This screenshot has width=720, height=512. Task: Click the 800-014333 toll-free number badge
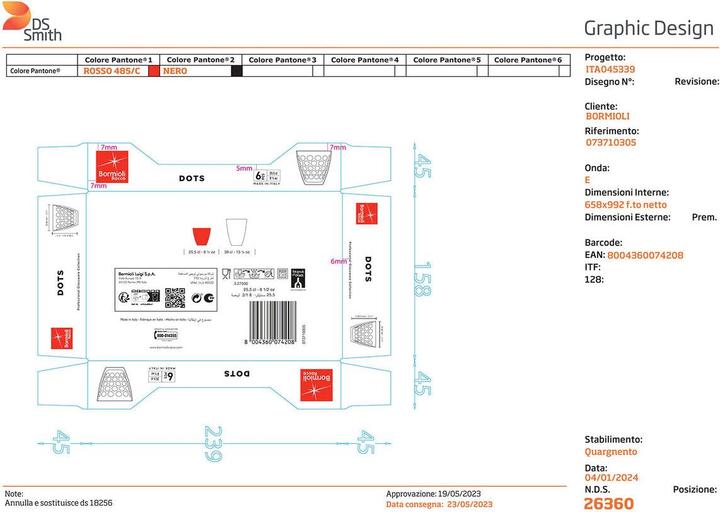point(166,336)
